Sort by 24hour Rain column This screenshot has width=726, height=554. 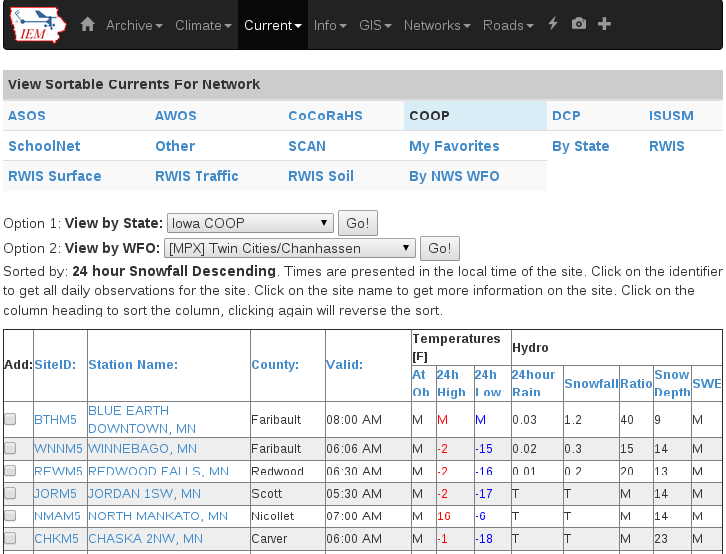[x=533, y=383]
